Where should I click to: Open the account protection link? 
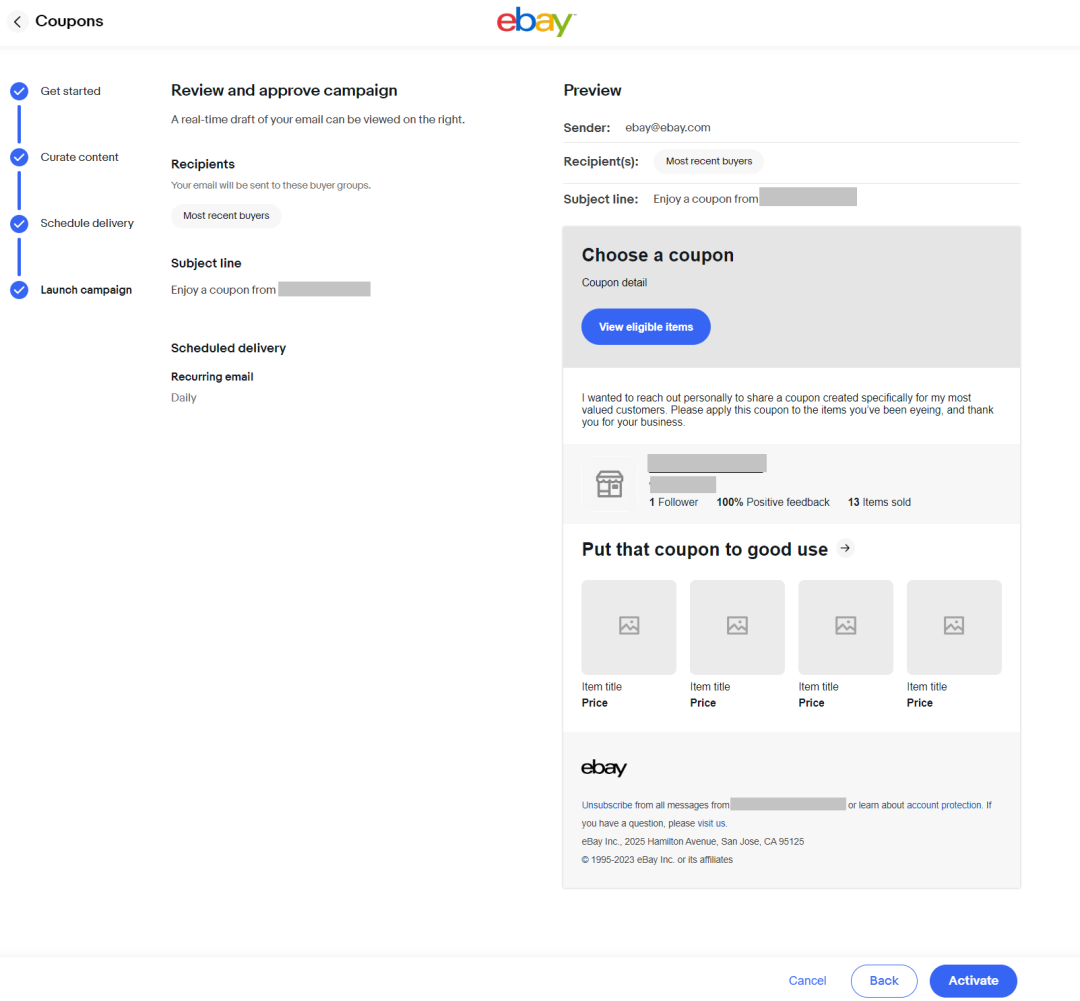[943, 804]
